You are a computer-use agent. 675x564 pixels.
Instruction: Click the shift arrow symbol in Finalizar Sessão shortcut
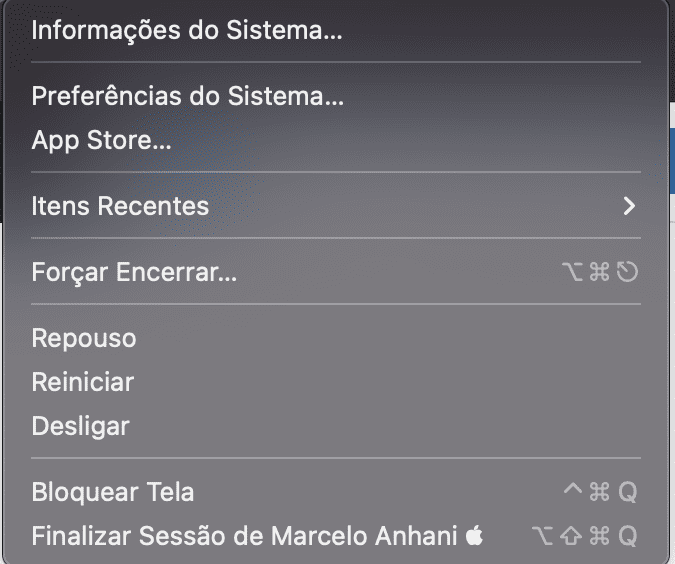[571, 536]
